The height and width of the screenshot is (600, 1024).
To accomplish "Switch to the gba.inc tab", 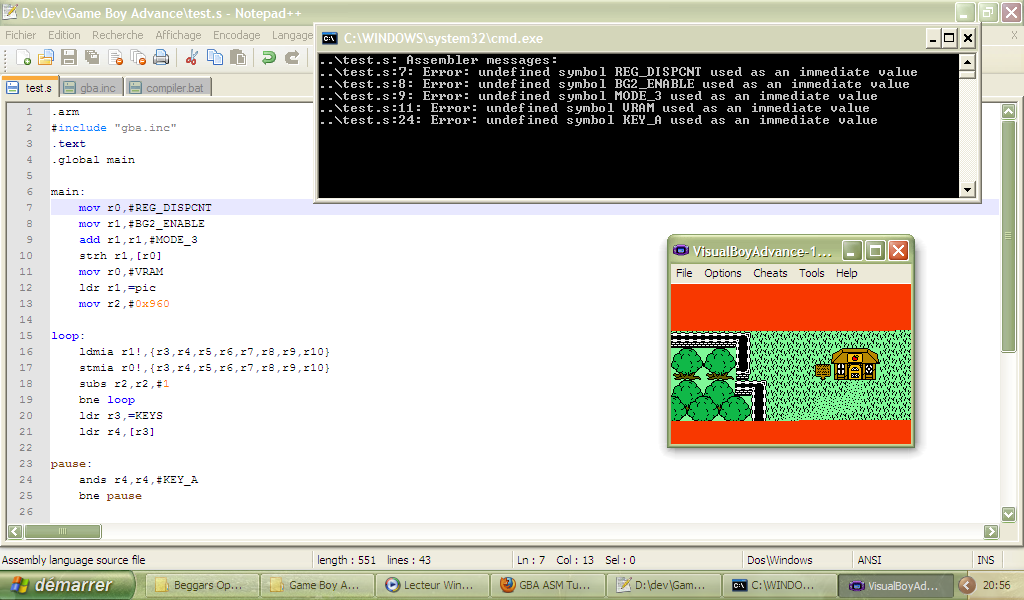I will 91,88.
